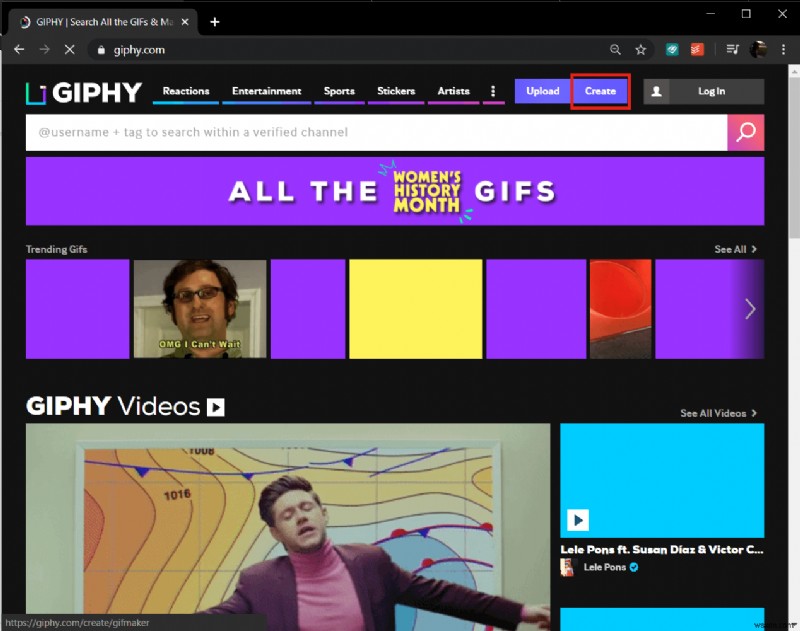Viewport: 800px width, 631px height.
Task: Click the play icon beside GIPHY Videos heading
Action: pyautogui.click(x=216, y=407)
